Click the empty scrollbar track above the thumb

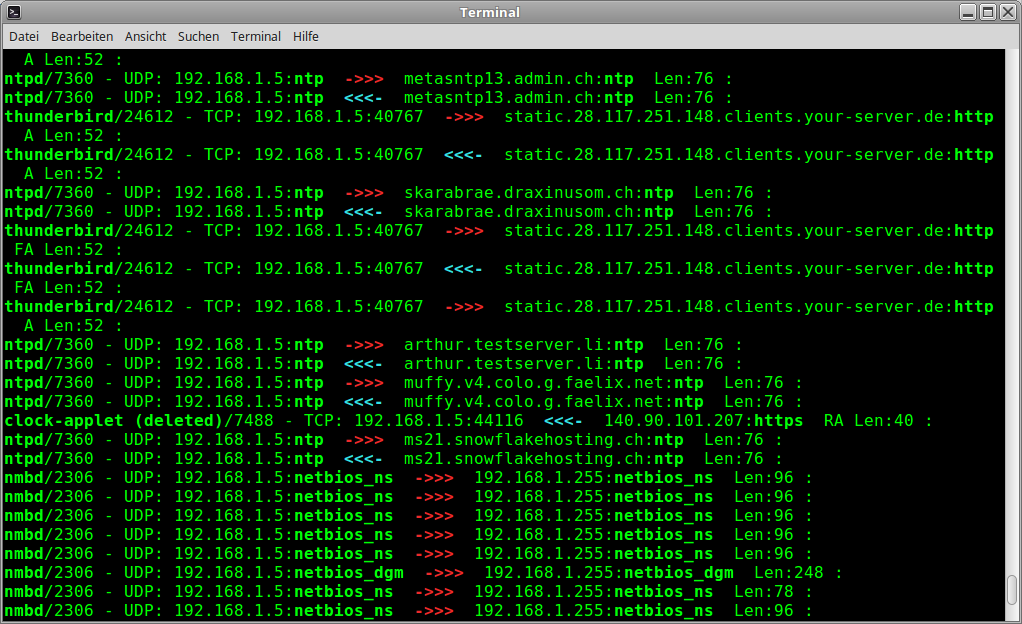tap(1012, 300)
